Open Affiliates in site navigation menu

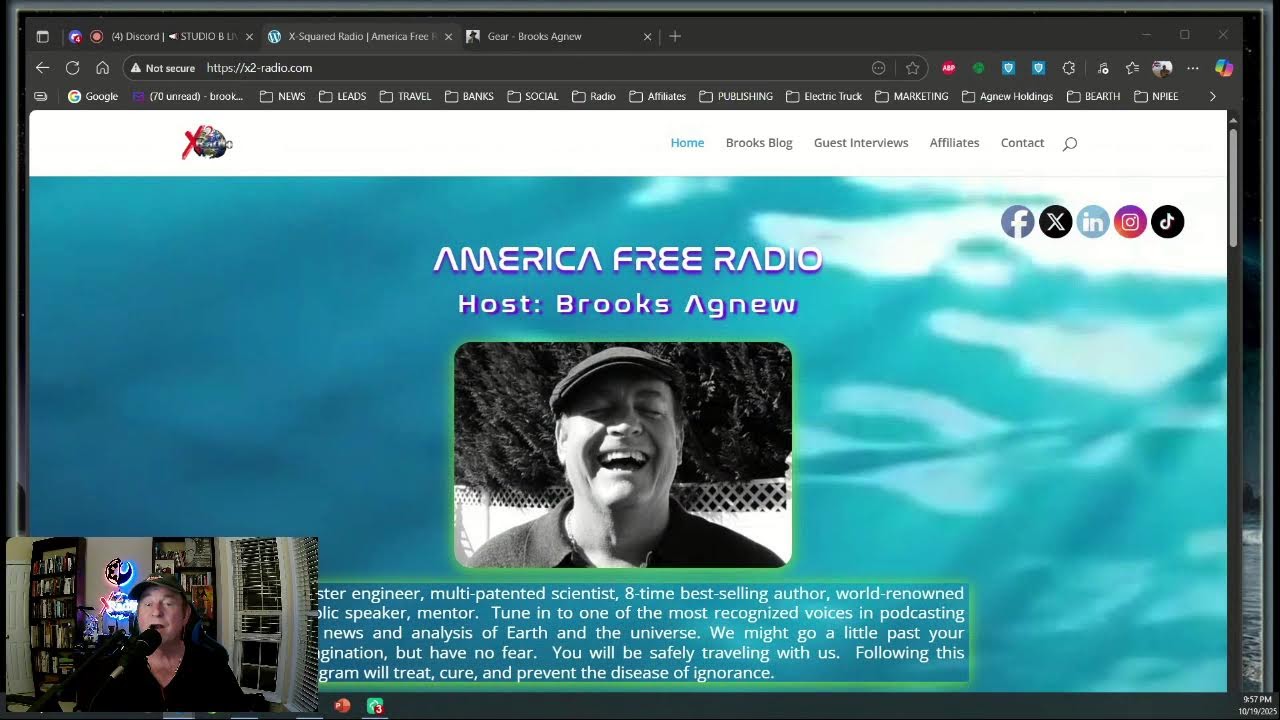[954, 143]
